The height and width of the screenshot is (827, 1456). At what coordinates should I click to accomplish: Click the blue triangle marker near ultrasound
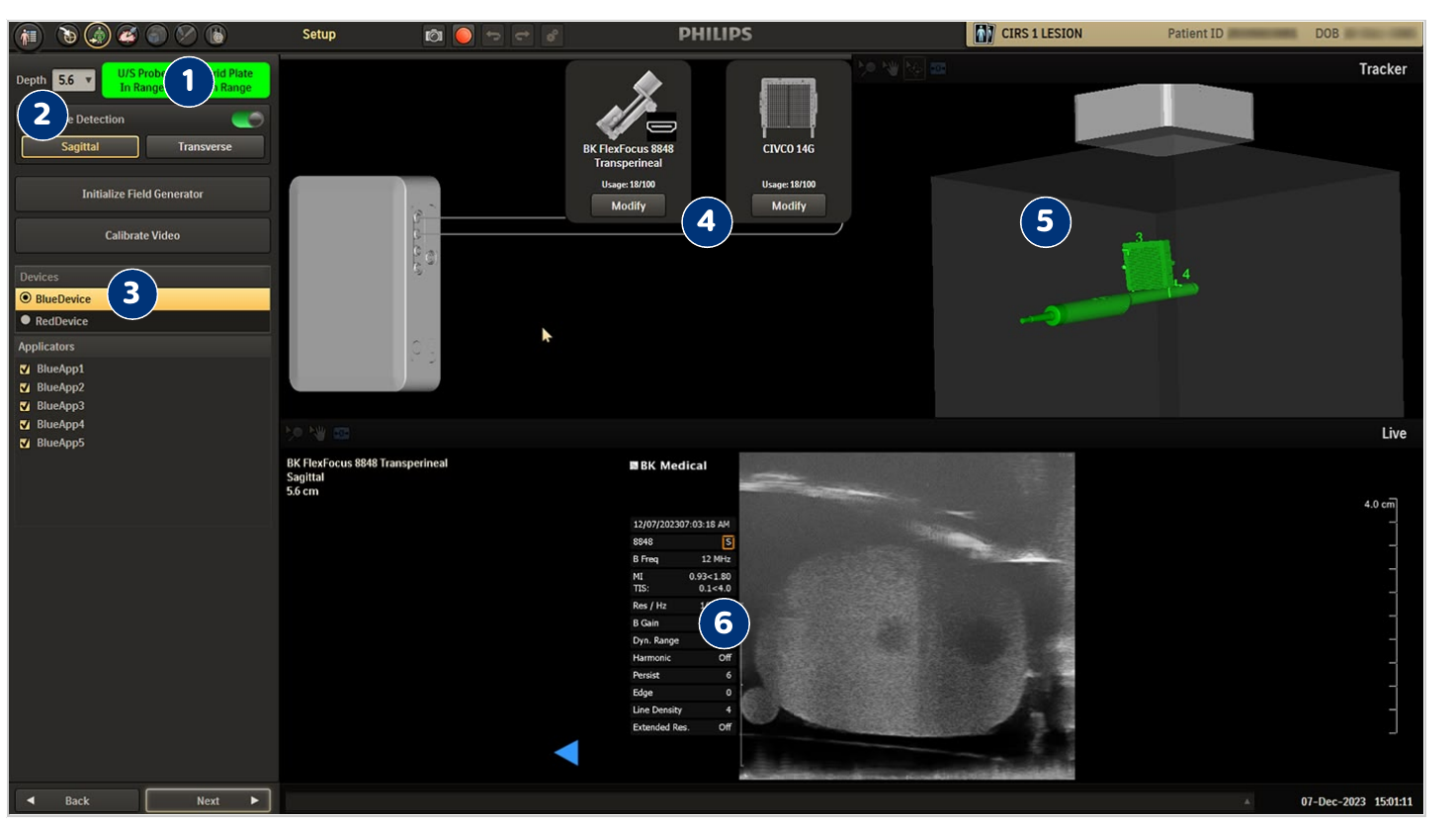click(567, 753)
